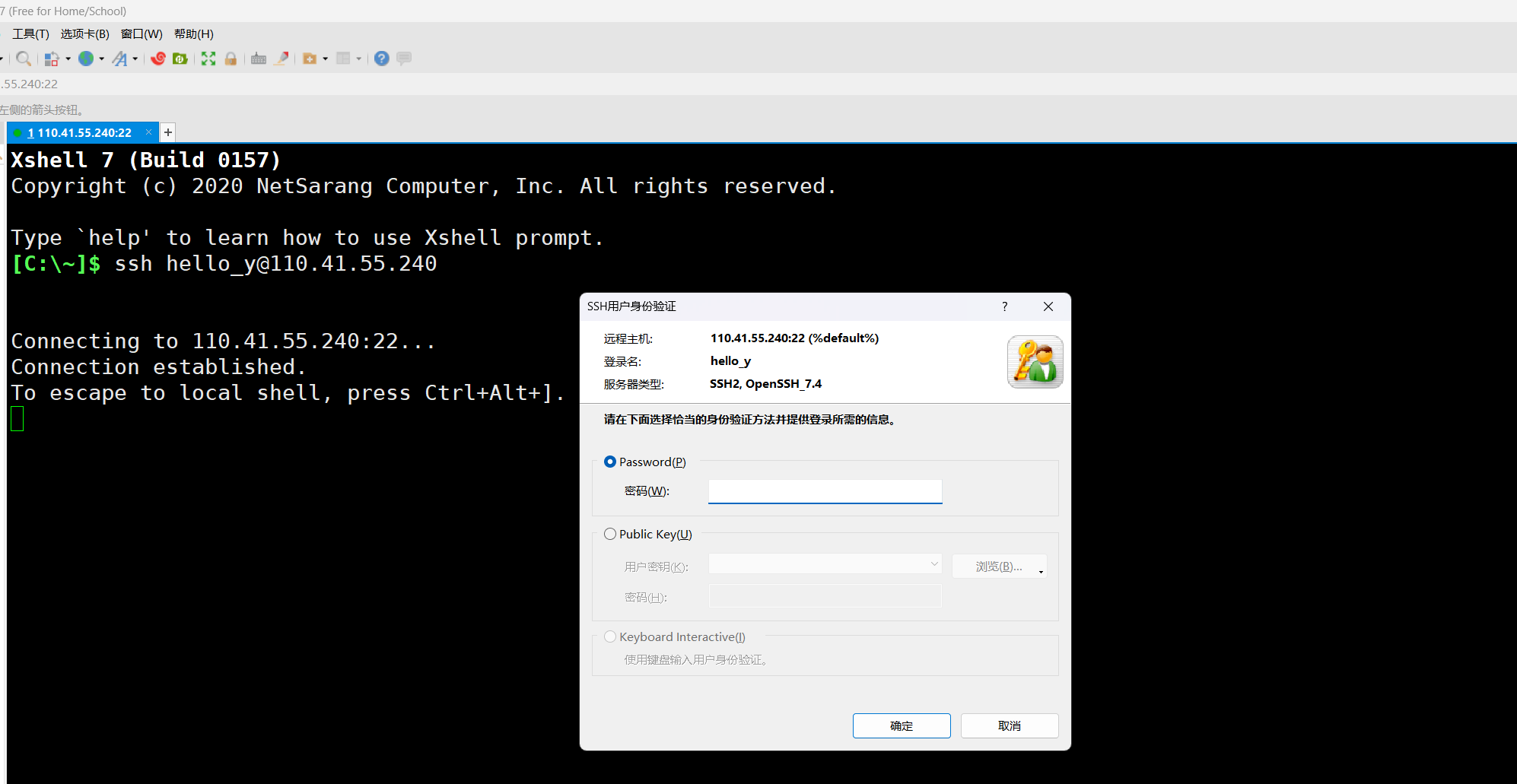Open help with blue question icon
1517x784 pixels.
coord(382,59)
